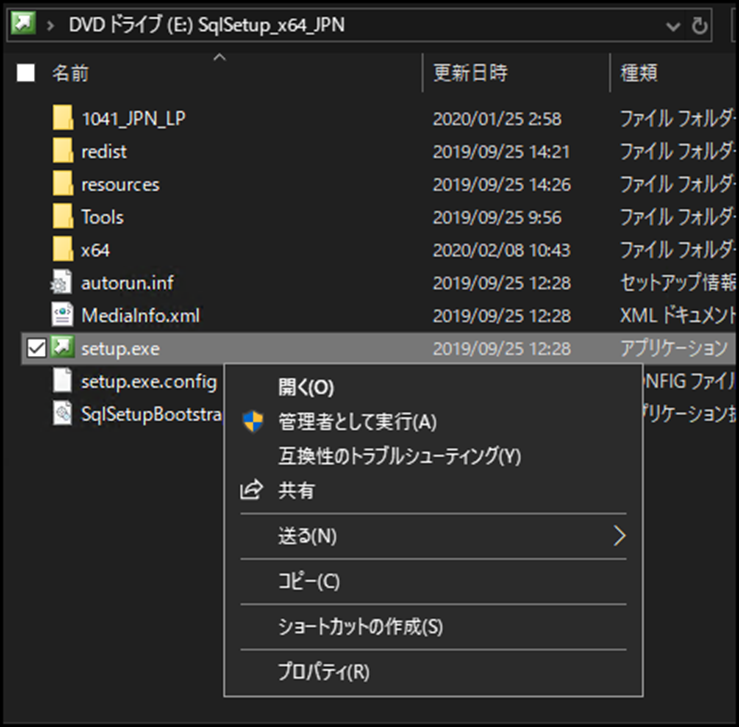Click the x64 folder icon
Screen dimensions: 739x727
(63, 249)
